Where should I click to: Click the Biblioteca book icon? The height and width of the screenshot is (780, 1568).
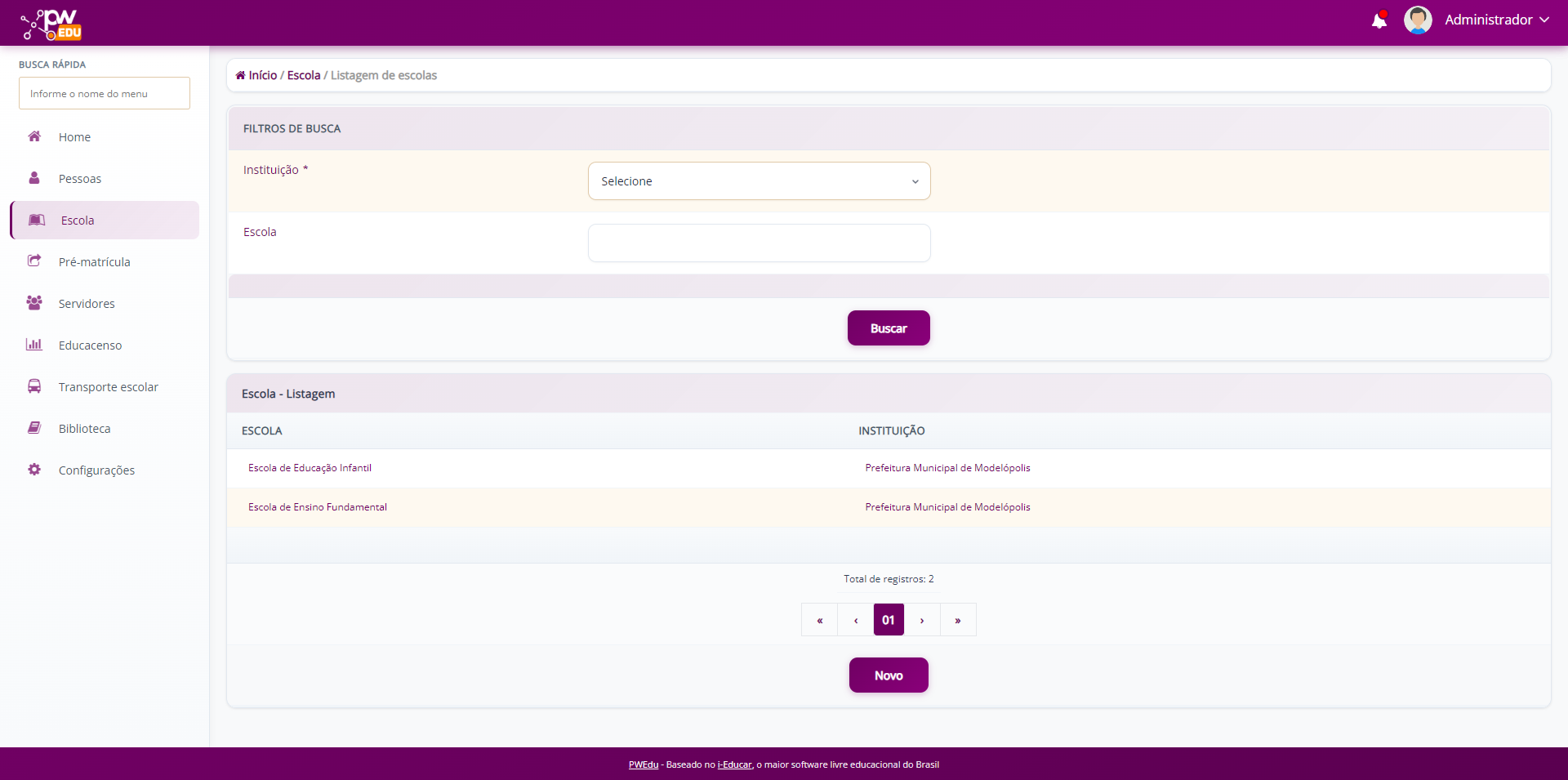point(34,428)
